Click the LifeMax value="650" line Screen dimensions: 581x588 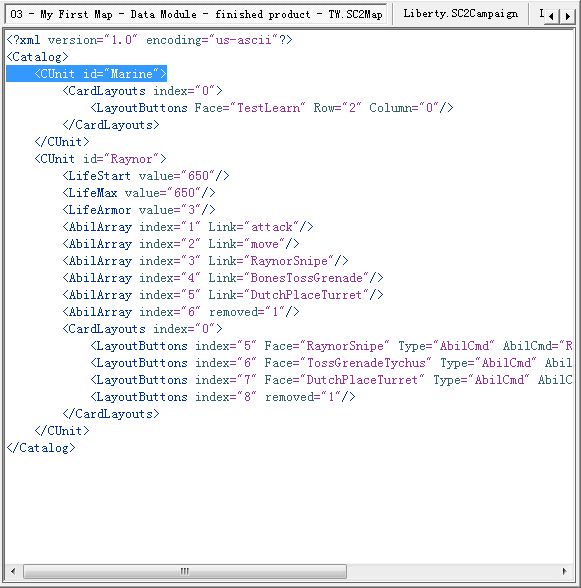tap(139, 193)
